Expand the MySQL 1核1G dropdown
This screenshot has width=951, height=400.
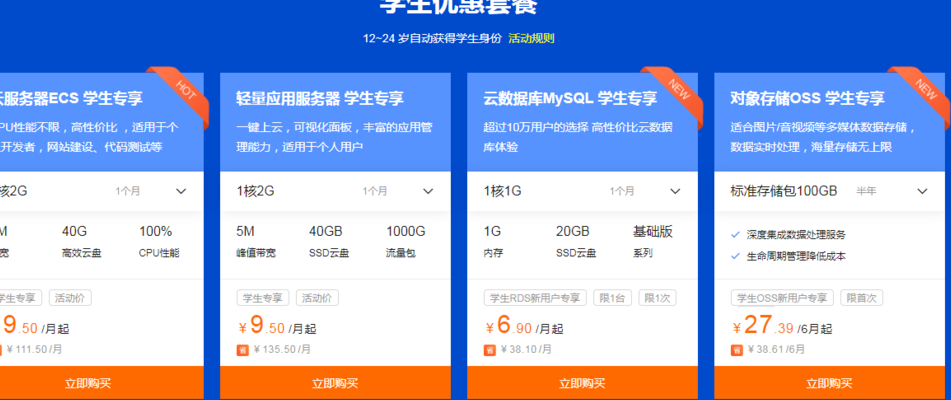point(582,191)
